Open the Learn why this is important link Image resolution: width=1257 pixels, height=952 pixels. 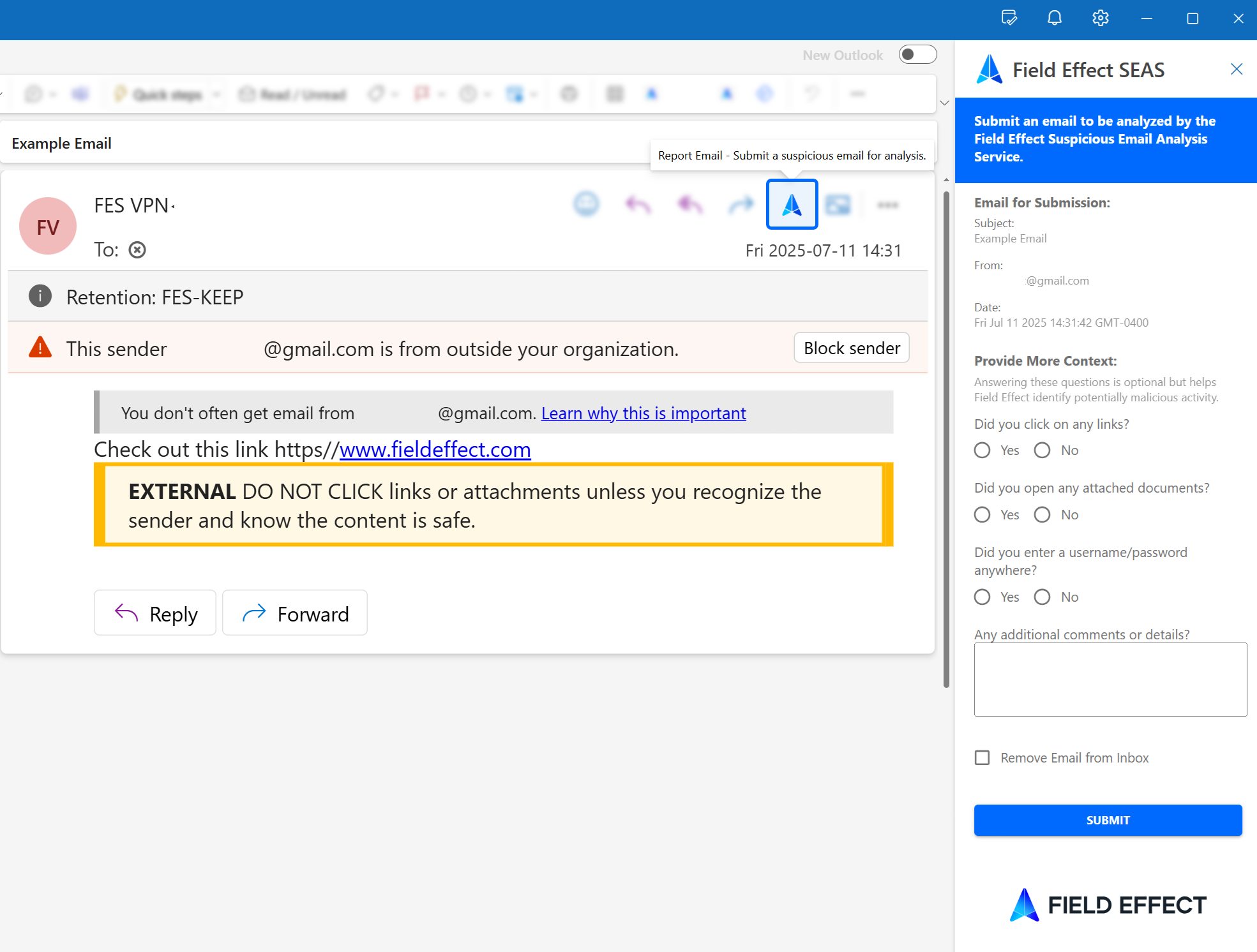(x=643, y=413)
